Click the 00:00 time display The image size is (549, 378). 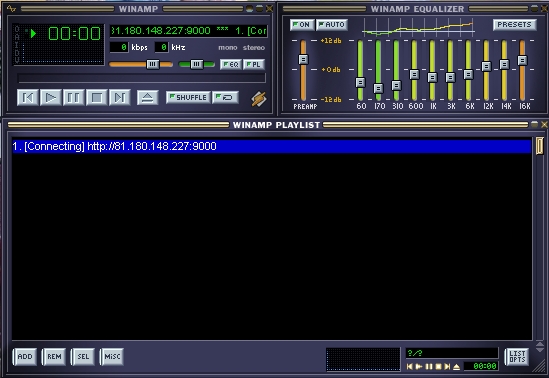75,34
